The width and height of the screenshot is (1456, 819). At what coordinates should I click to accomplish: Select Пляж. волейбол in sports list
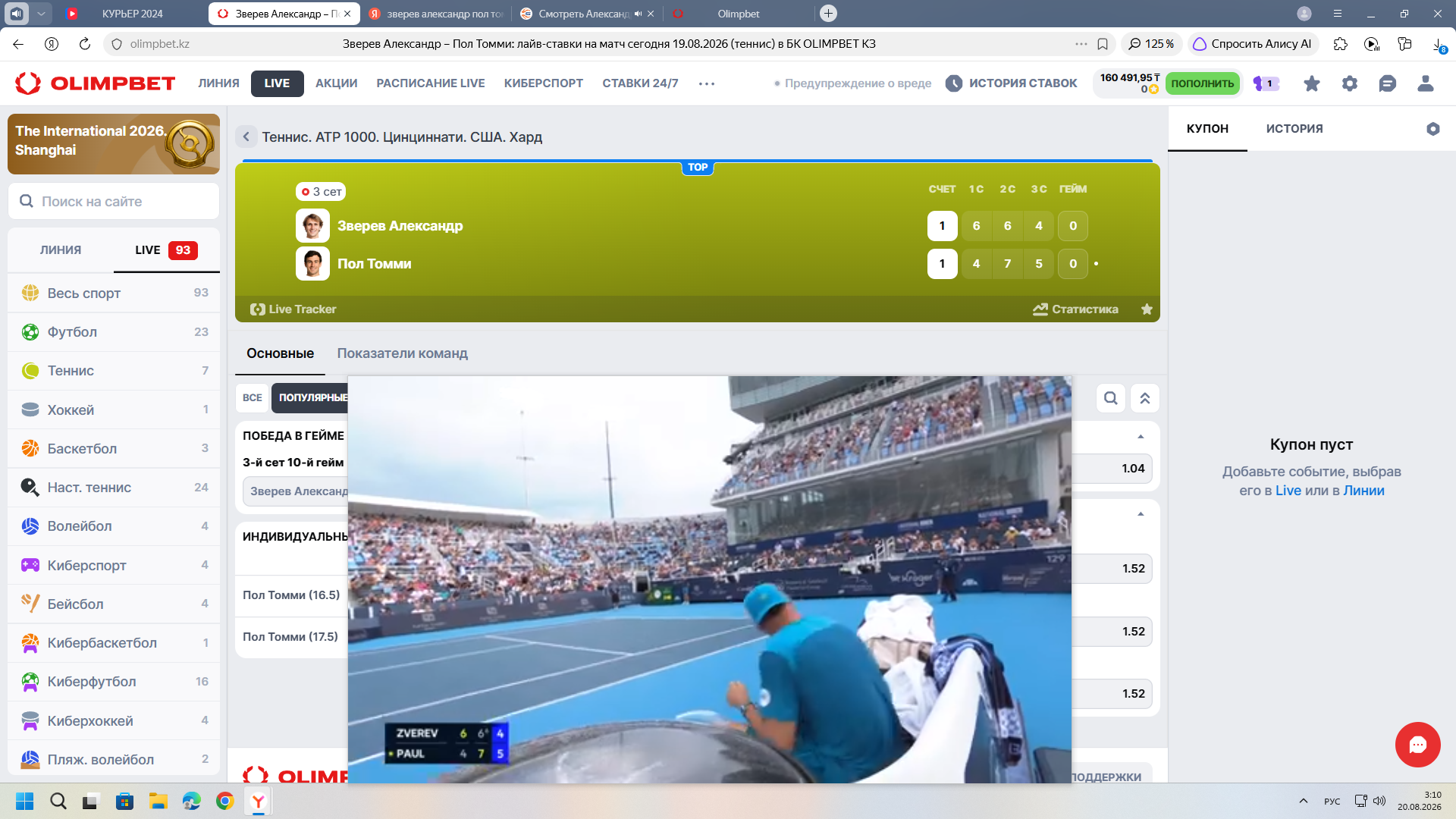(114, 760)
